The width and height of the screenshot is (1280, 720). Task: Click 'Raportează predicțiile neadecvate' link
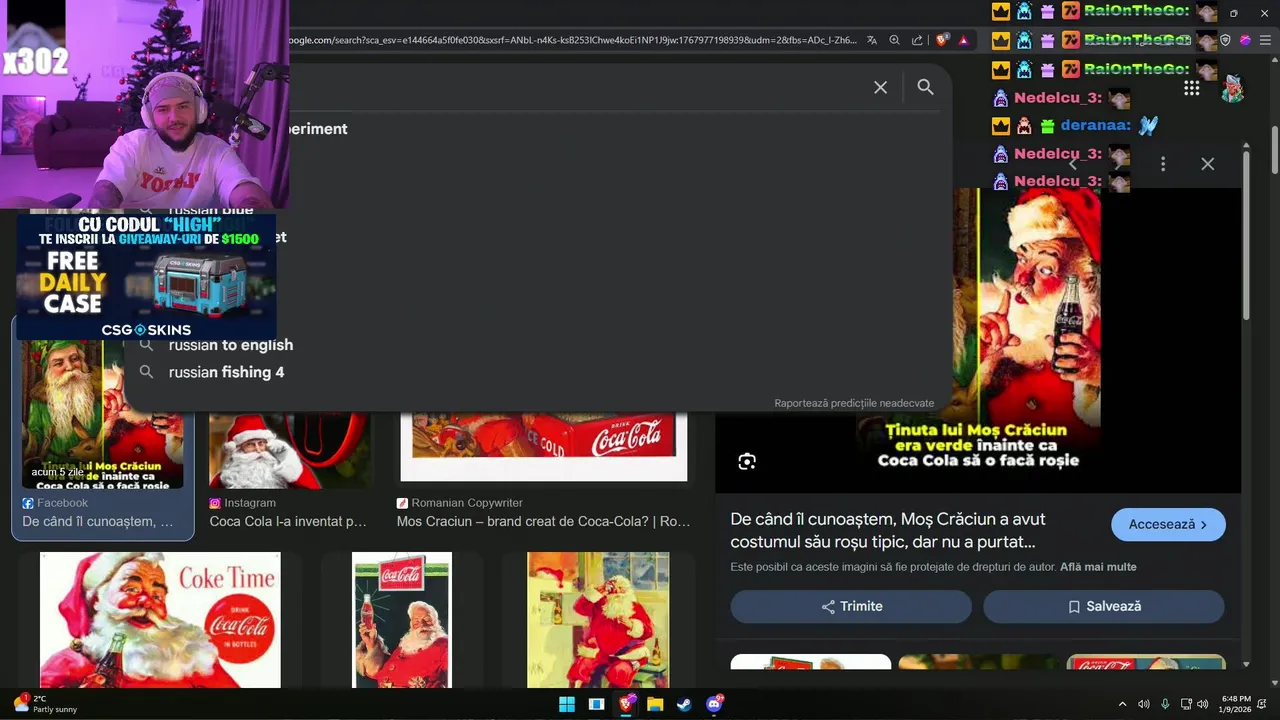pos(854,403)
